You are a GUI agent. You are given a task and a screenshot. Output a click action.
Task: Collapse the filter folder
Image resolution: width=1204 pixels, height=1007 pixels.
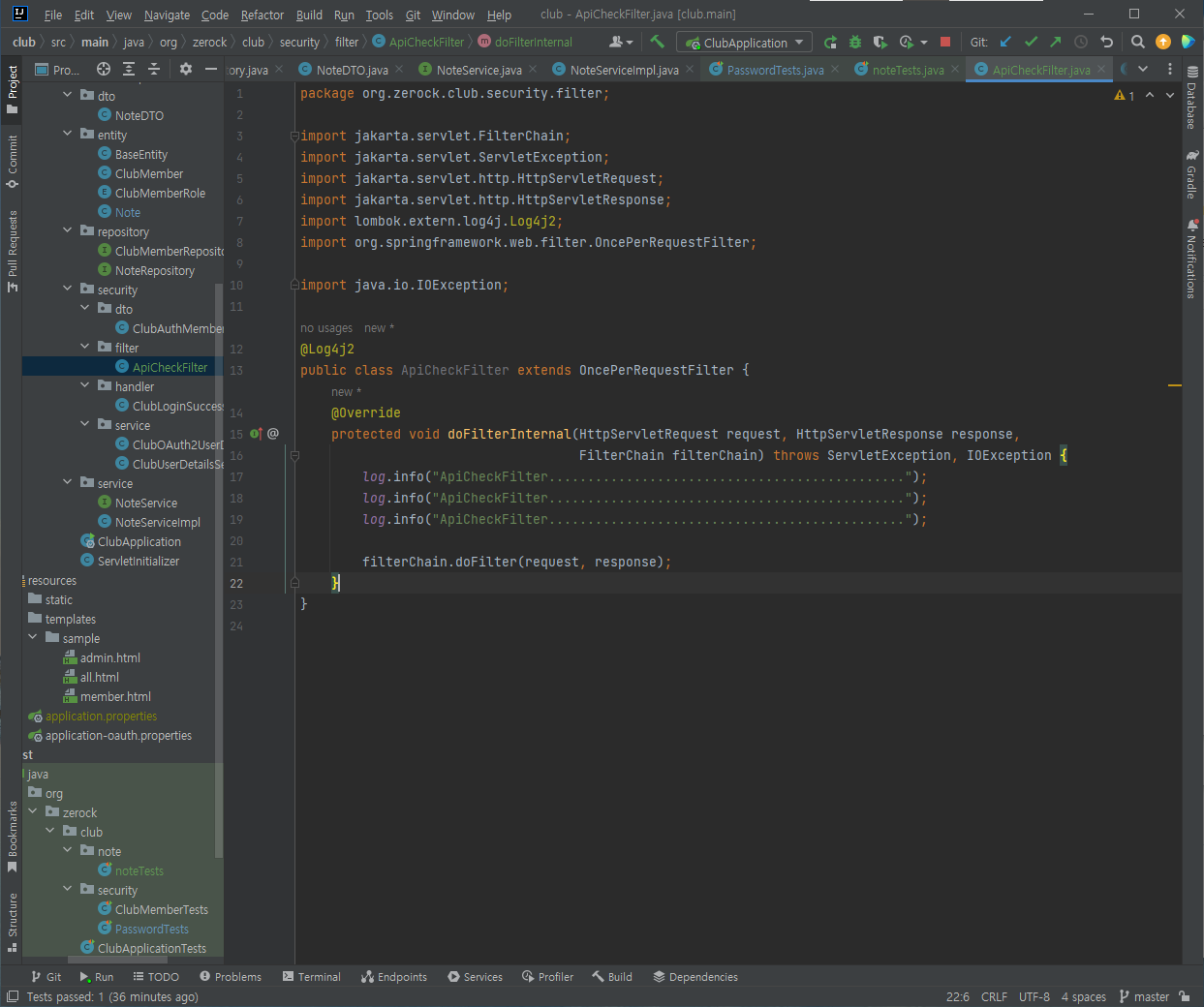[84, 348]
